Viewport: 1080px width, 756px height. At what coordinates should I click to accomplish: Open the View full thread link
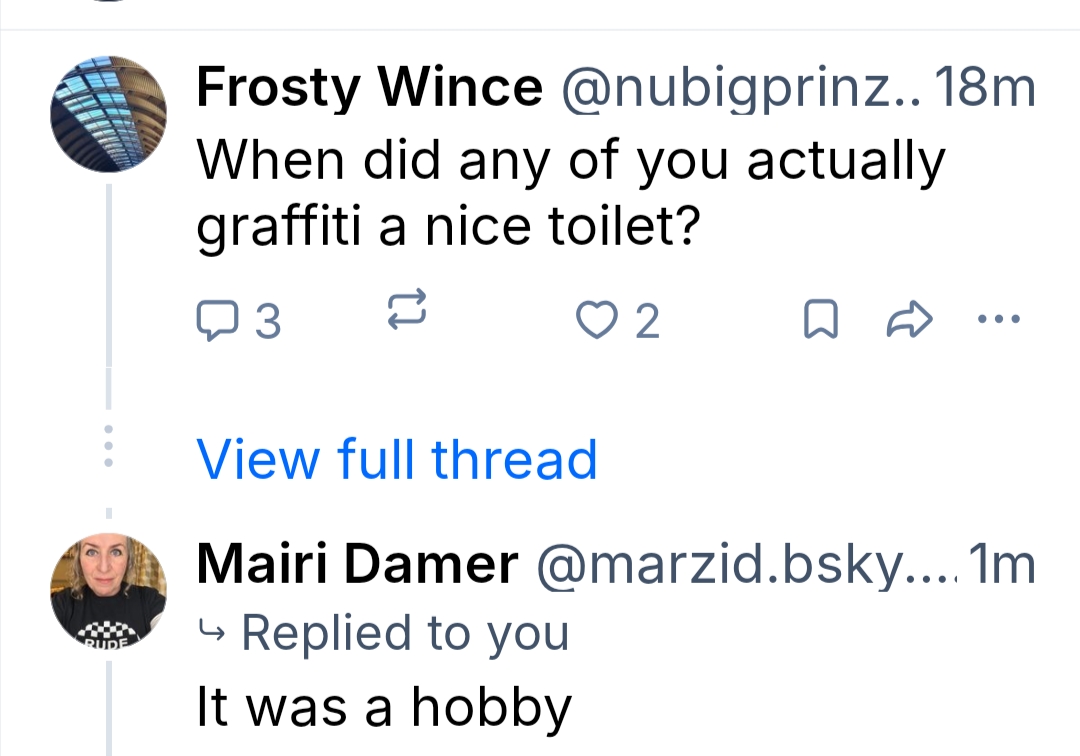(397, 459)
